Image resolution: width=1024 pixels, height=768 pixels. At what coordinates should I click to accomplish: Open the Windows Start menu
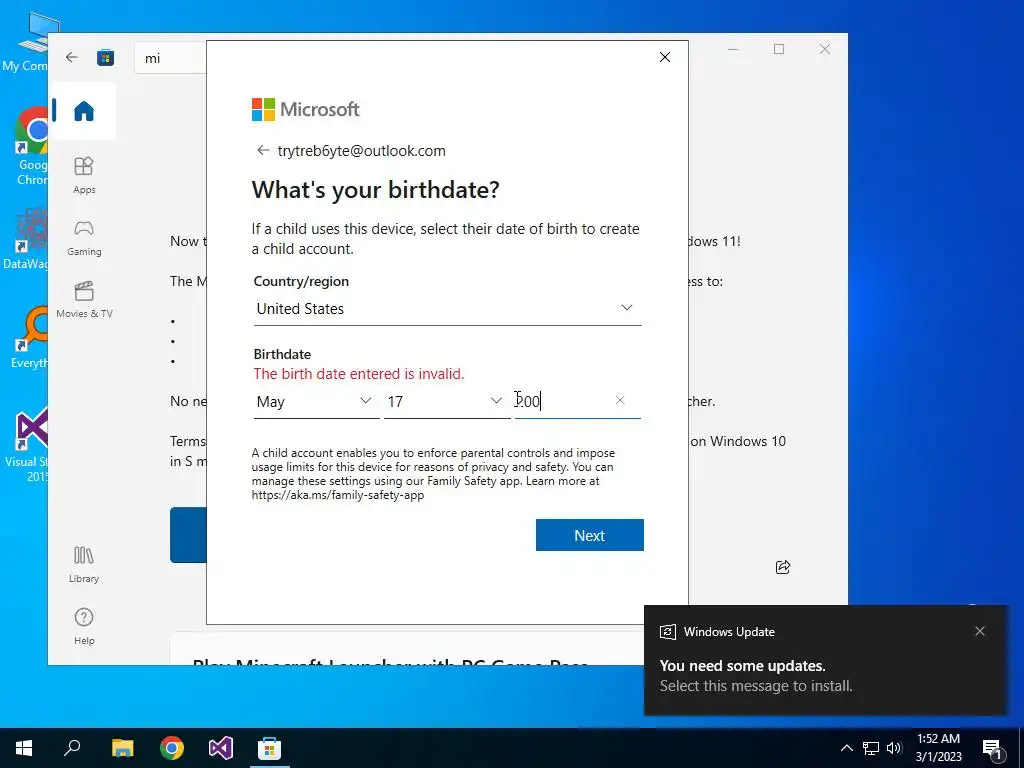24,748
